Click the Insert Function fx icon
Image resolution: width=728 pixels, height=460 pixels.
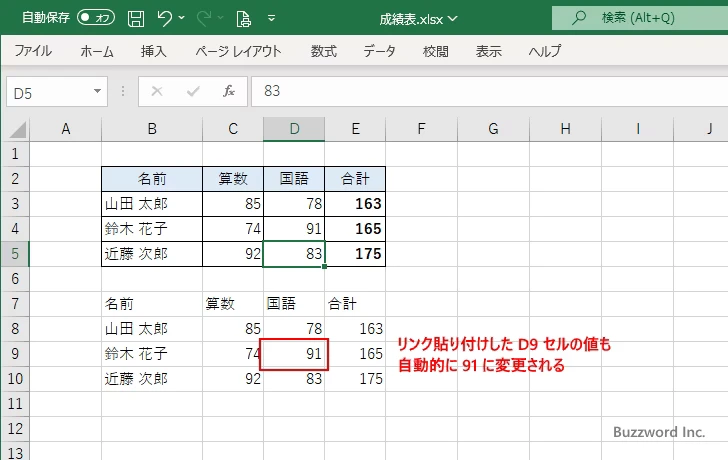(x=229, y=91)
